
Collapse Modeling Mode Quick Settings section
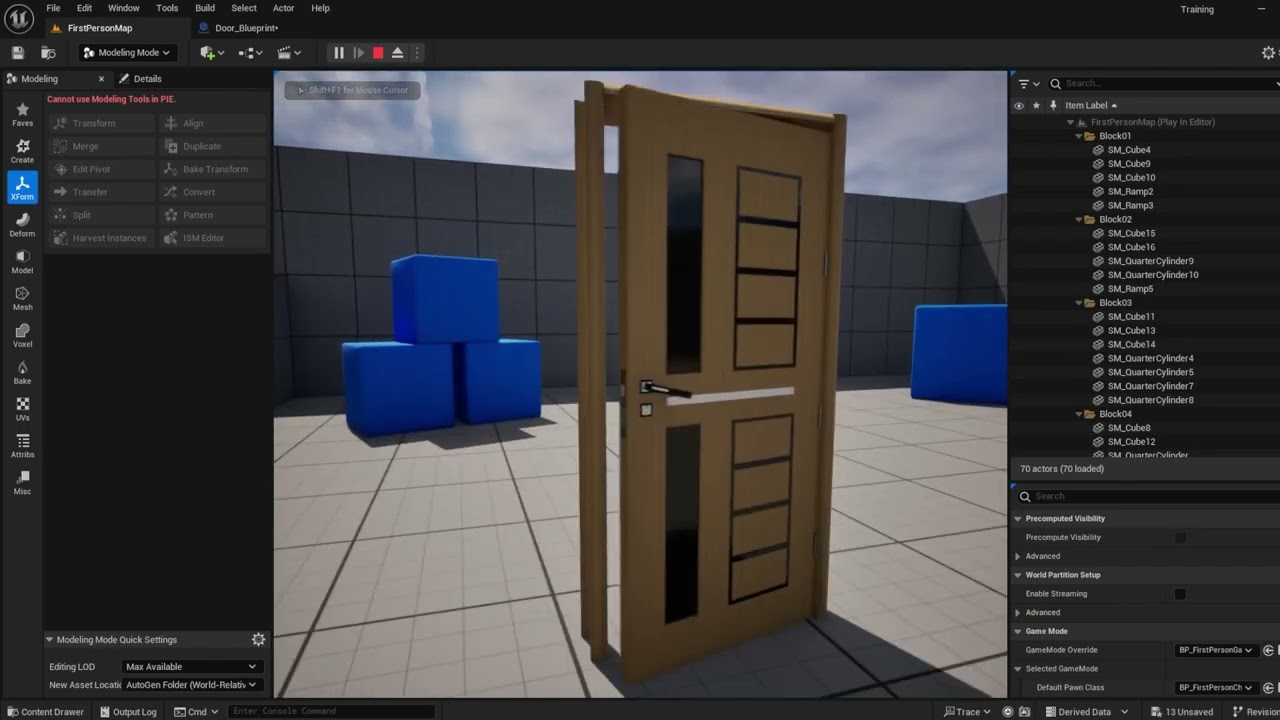[49, 640]
